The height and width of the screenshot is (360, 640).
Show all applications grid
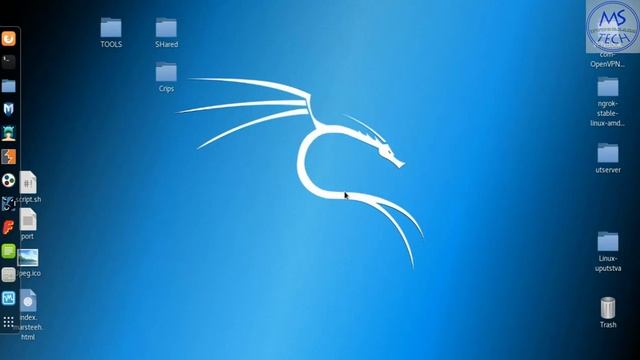pos(9,322)
